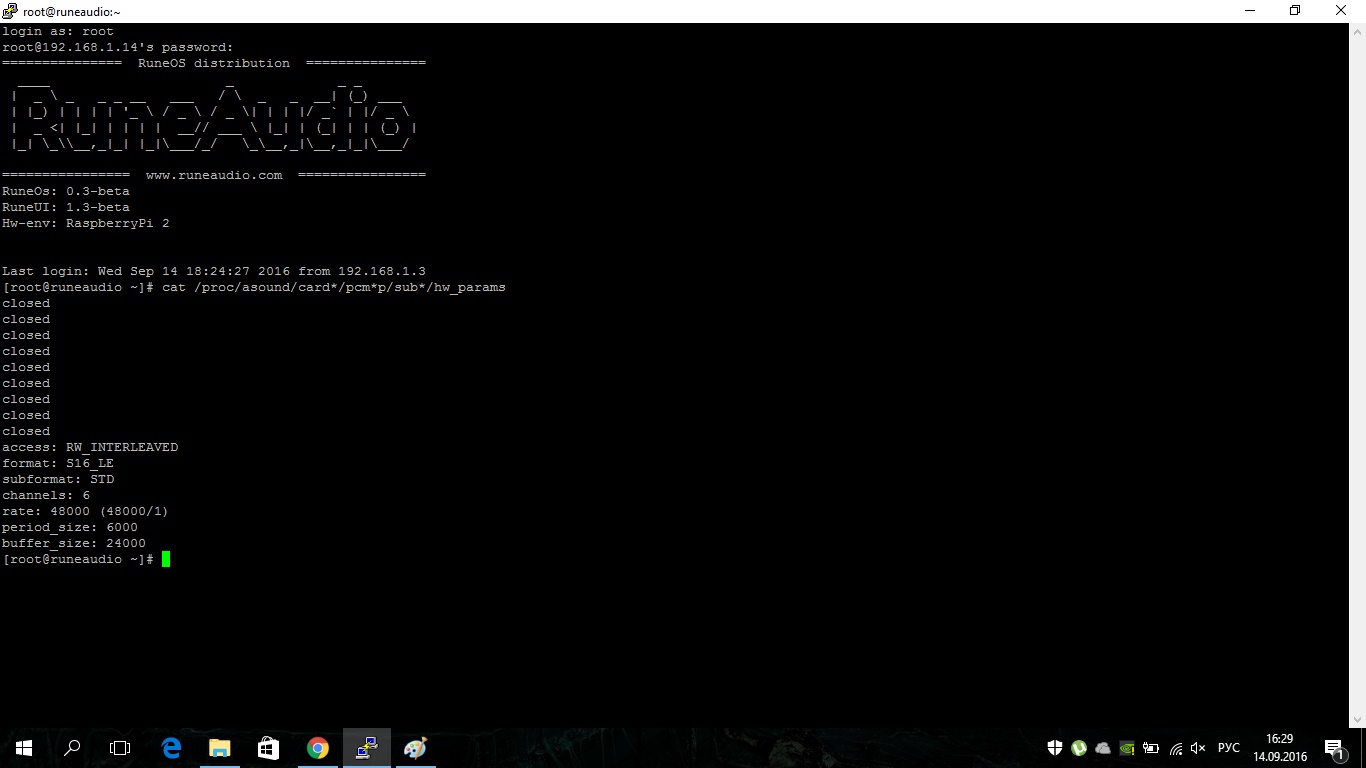Open the OneDrive cloud tray icon
1366x768 pixels.
point(1103,748)
